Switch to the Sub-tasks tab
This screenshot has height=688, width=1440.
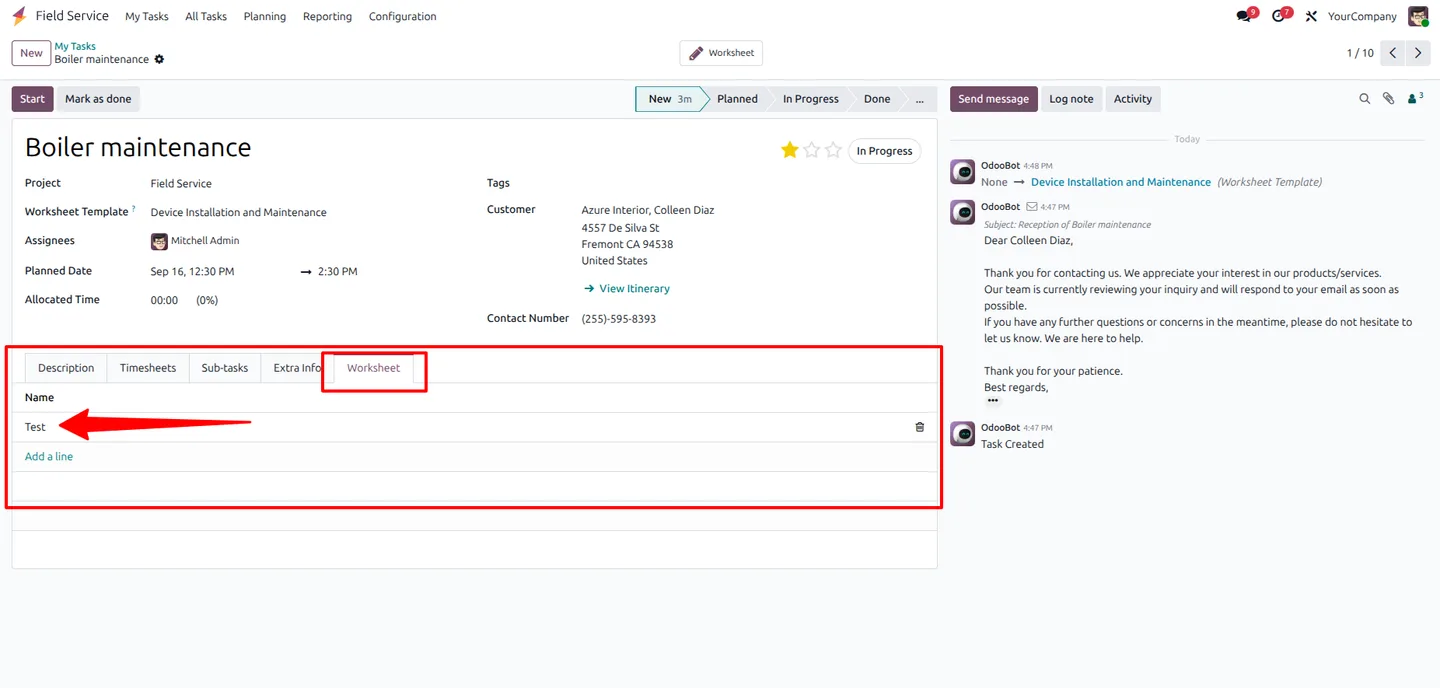pos(225,368)
